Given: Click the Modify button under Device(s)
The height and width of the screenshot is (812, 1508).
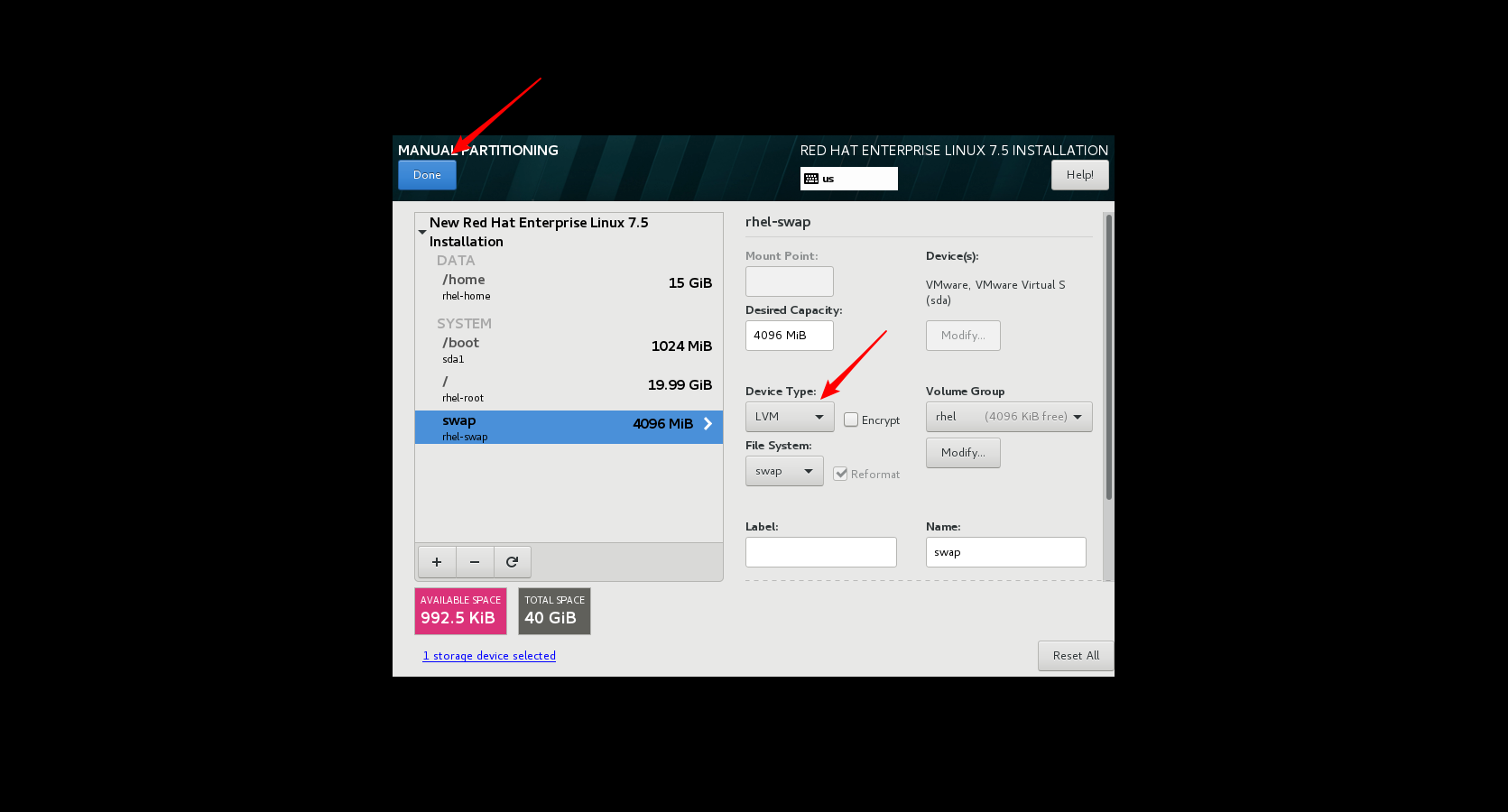Looking at the screenshot, I should (x=963, y=336).
